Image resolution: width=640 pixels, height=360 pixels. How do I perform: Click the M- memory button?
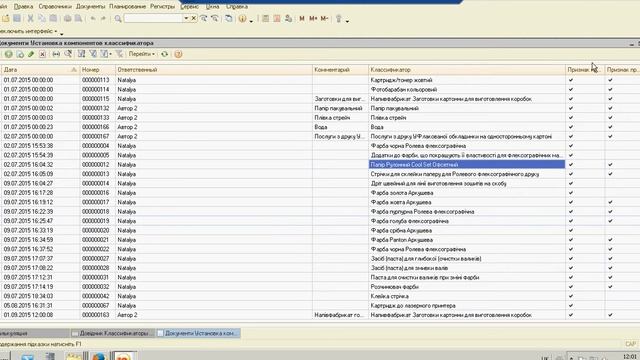point(324,18)
